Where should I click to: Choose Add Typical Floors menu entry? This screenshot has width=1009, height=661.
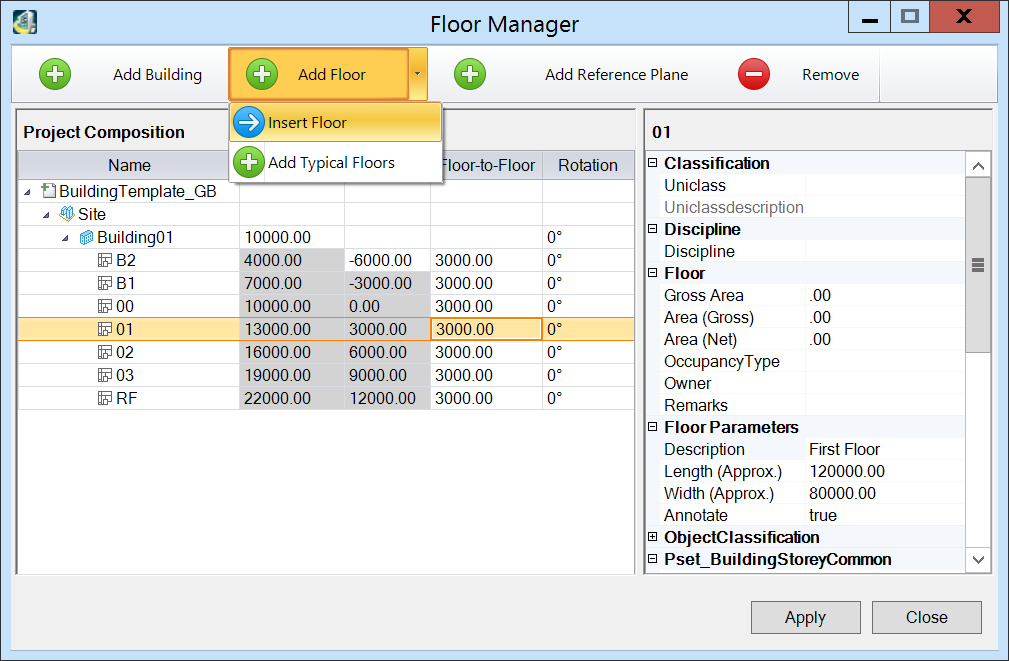(331, 163)
